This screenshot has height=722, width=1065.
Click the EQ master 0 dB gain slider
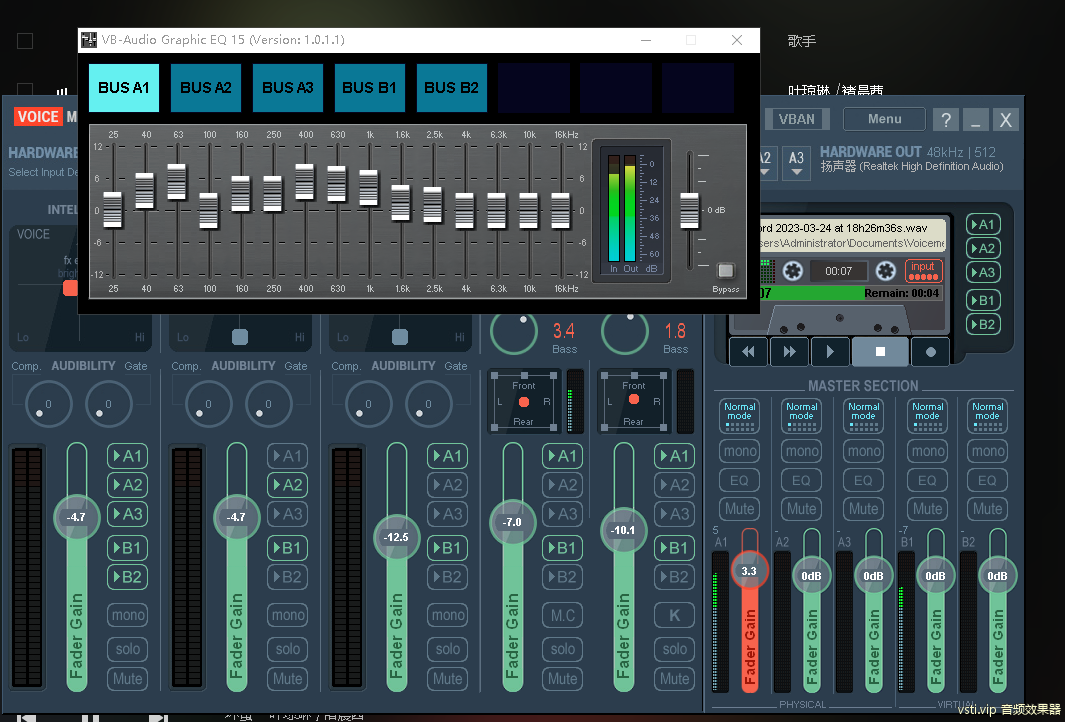pyautogui.click(x=689, y=211)
